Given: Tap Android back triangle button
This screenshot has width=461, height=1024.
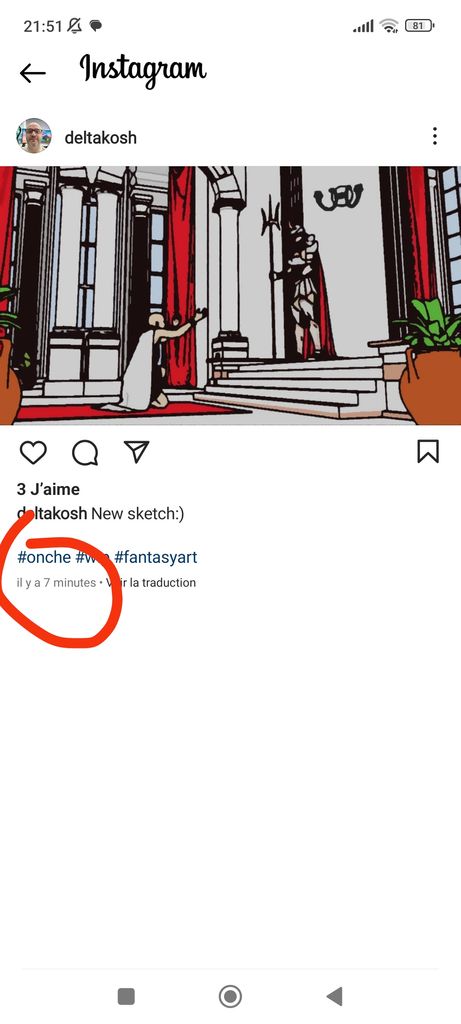Looking at the screenshot, I should 334,997.
